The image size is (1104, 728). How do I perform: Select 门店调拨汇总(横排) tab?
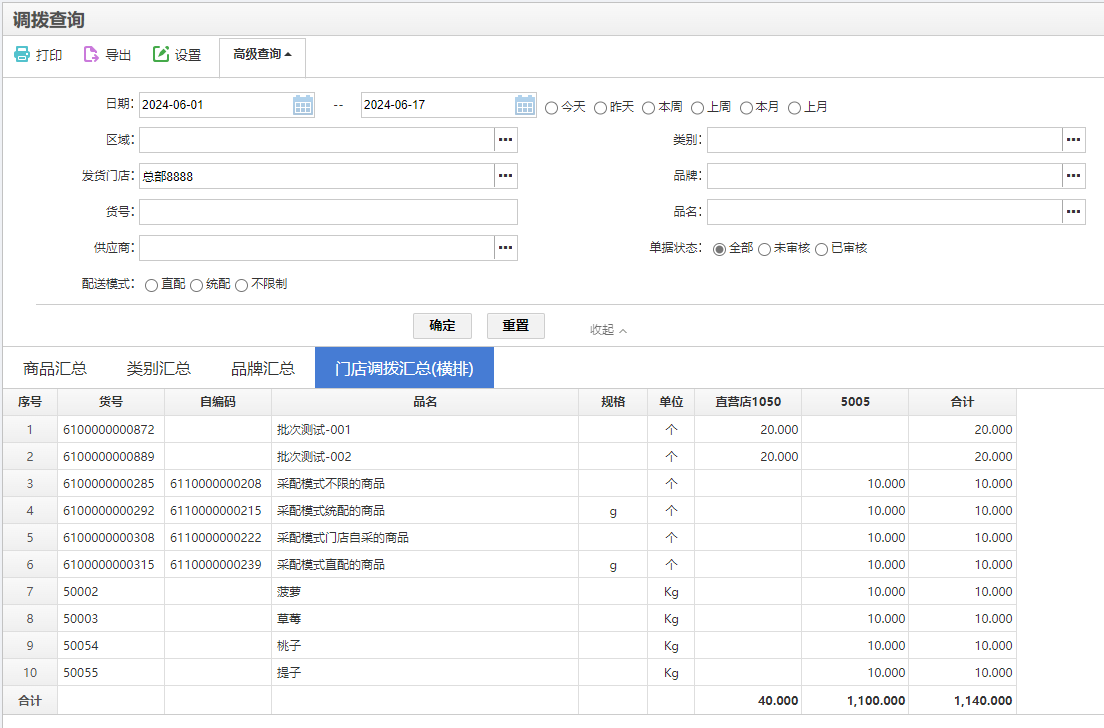[x=404, y=368]
